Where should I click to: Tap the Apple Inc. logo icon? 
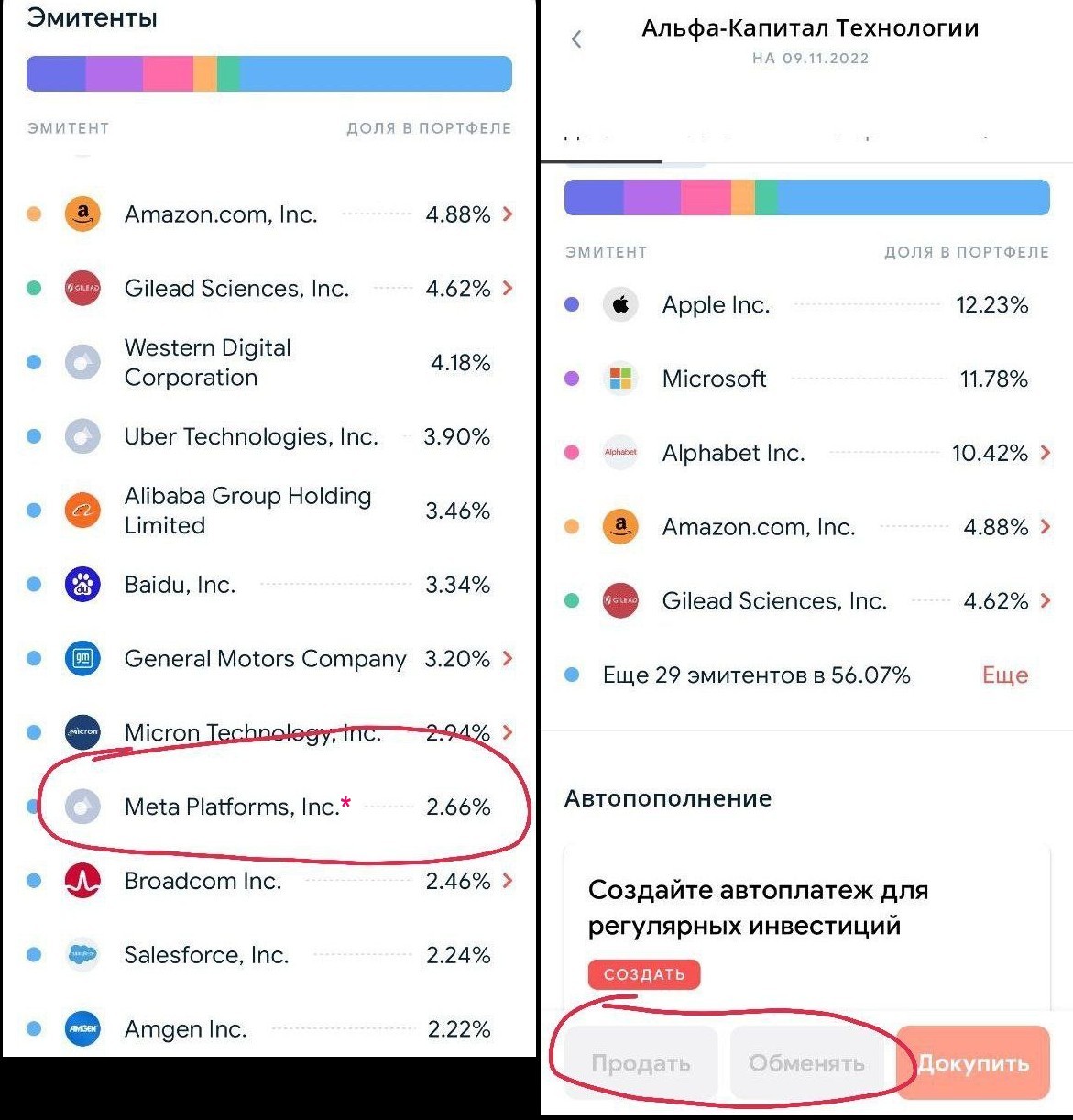click(x=620, y=305)
